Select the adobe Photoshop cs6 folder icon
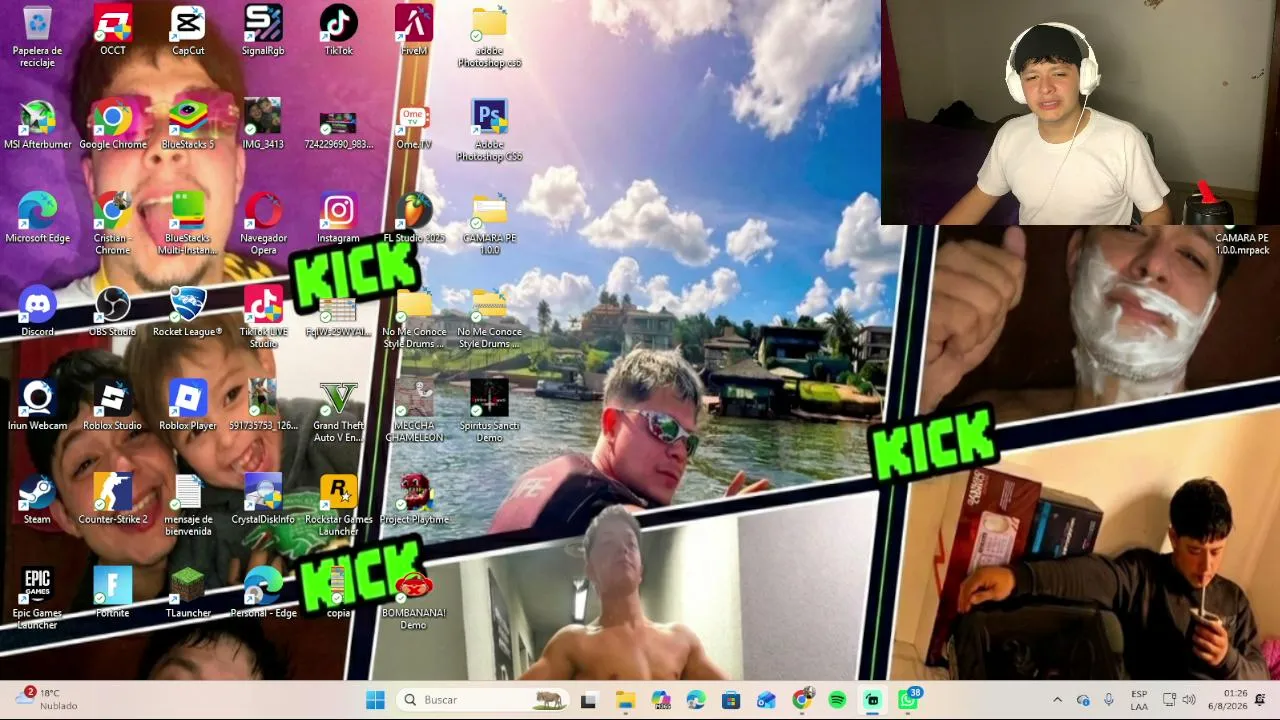This screenshot has height=720, width=1280. (489, 36)
